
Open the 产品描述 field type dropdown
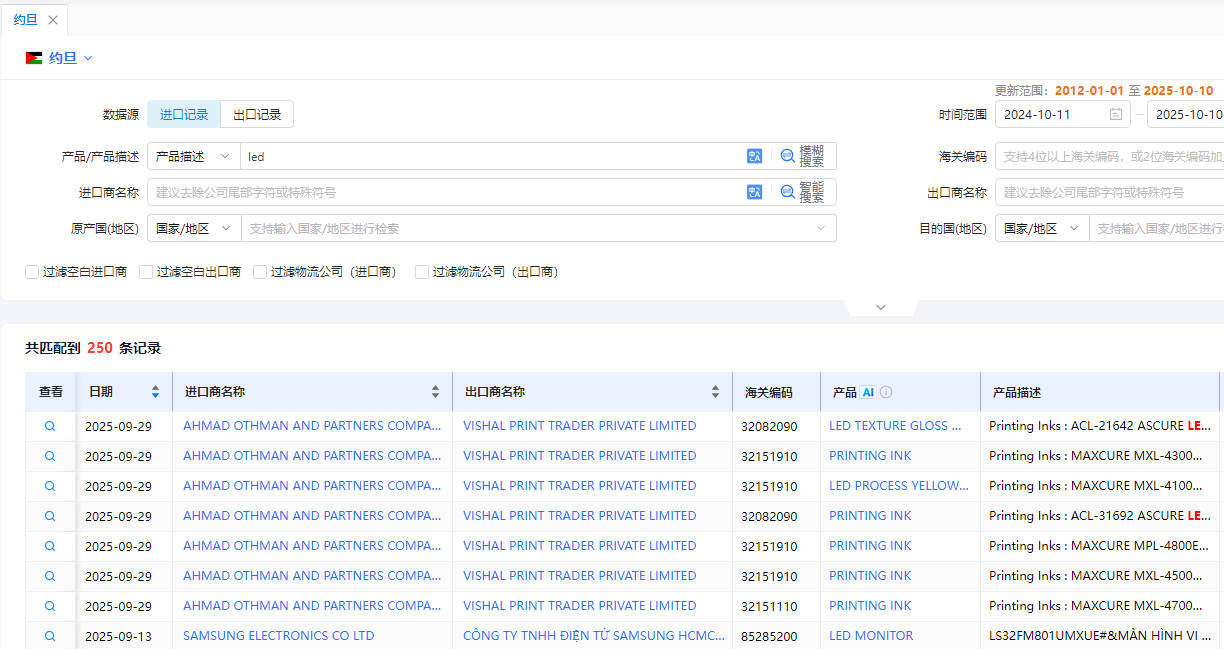pyautogui.click(x=193, y=156)
